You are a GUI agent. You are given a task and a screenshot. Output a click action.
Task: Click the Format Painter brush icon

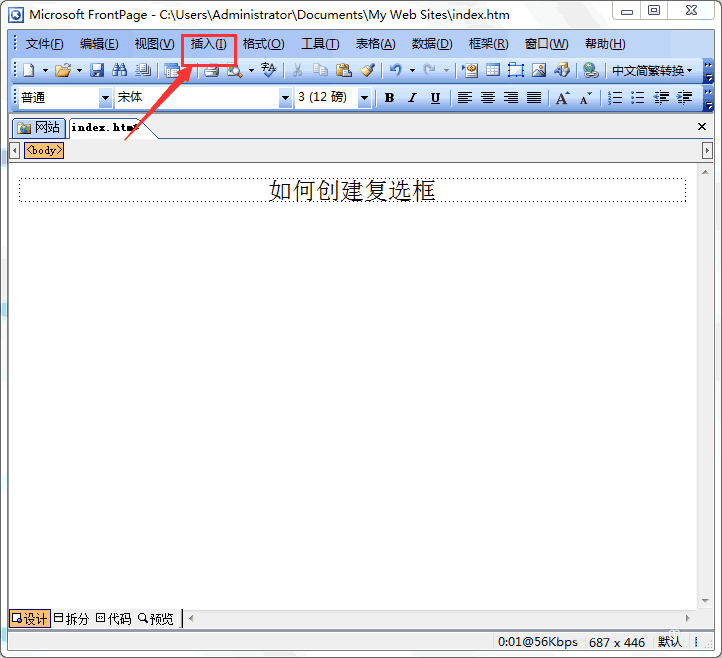pyautogui.click(x=367, y=70)
